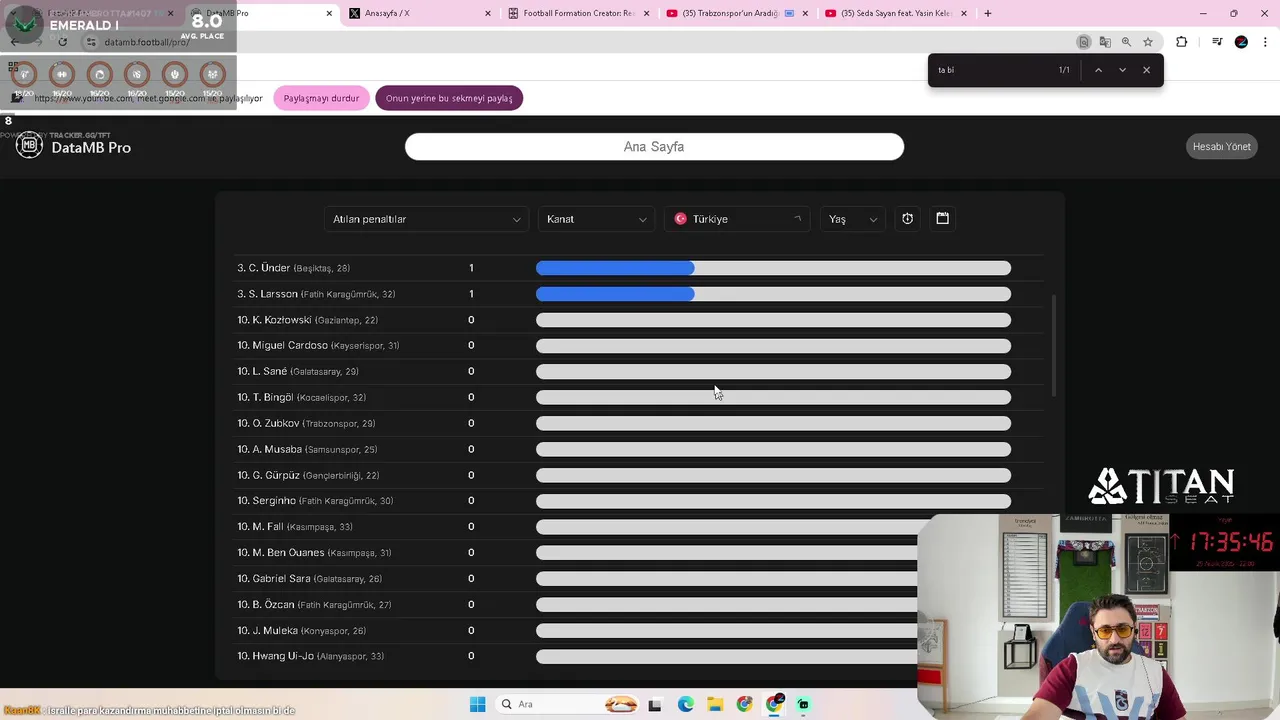Close the Football Formation Creator tab
Screen dimensions: 1280x720
click(x=646, y=13)
